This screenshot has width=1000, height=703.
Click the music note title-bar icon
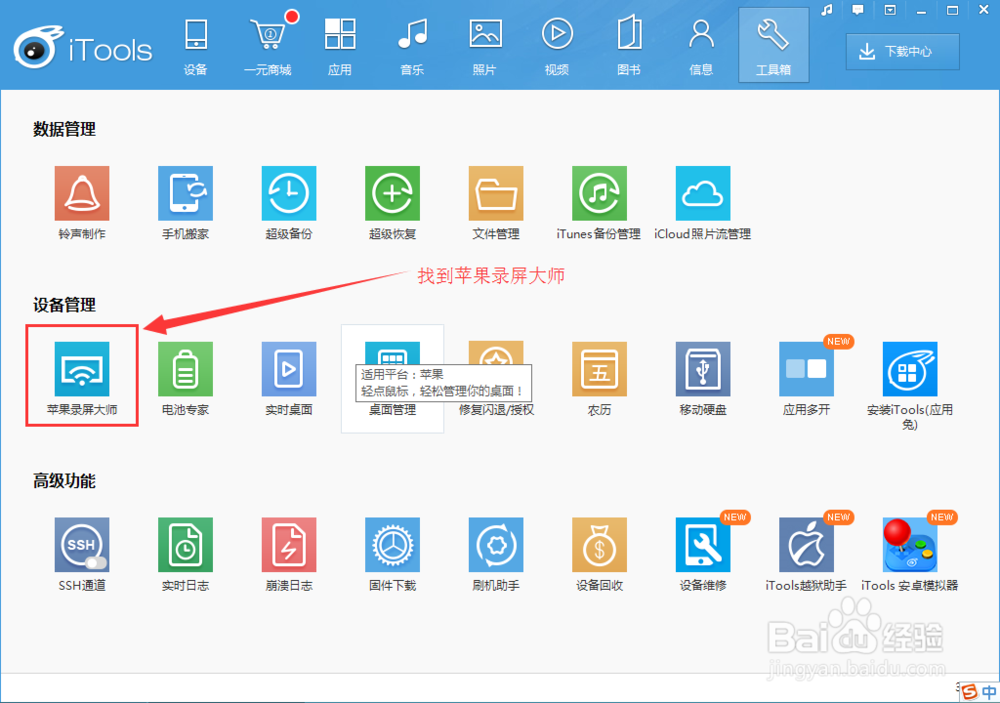pyautogui.click(x=827, y=10)
